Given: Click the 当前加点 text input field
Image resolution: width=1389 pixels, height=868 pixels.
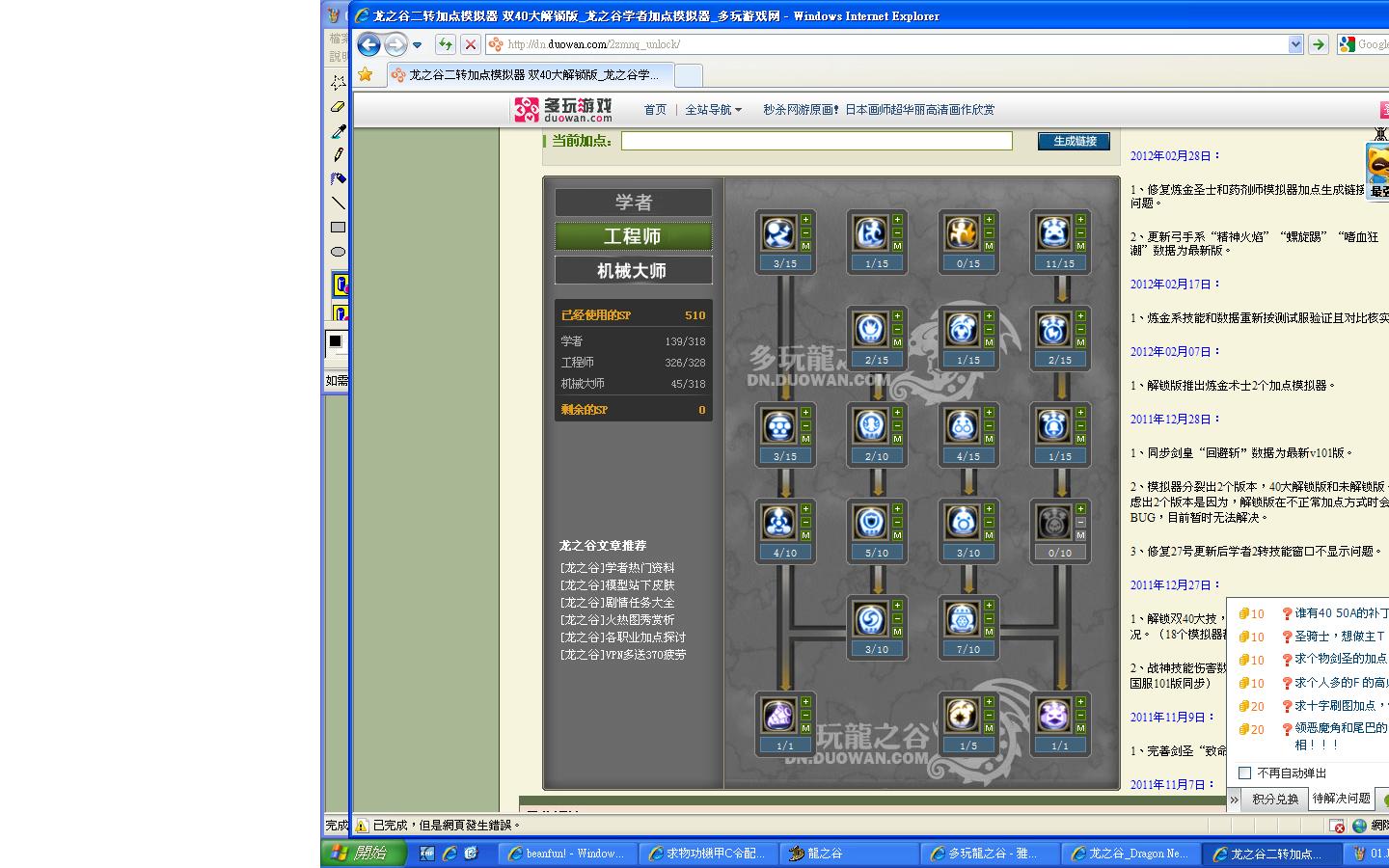Looking at the screenshot, I should click(816, 141).
